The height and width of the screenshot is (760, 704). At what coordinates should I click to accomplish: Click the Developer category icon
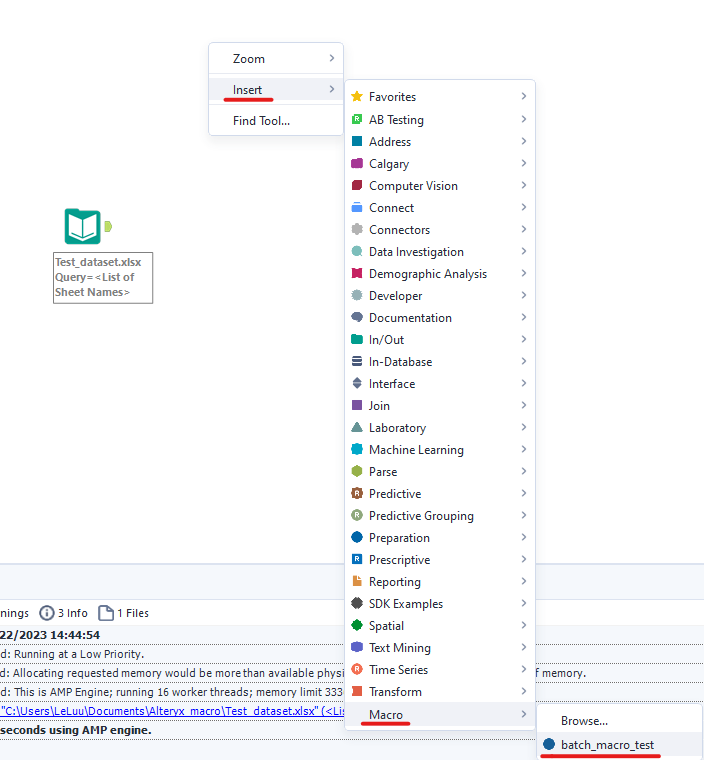357,295
